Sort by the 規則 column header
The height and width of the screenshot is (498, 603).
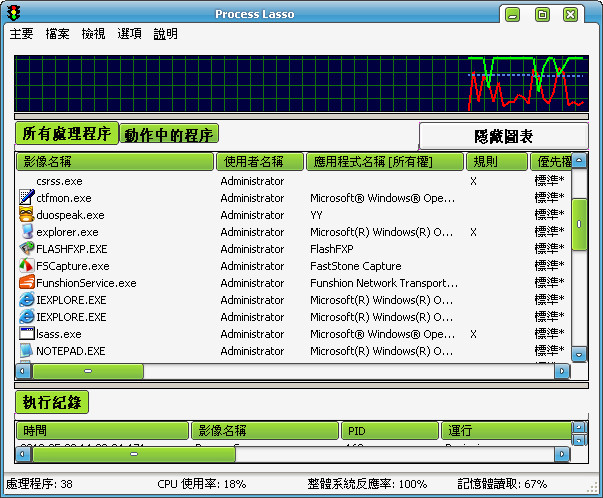tap(496, 162)
